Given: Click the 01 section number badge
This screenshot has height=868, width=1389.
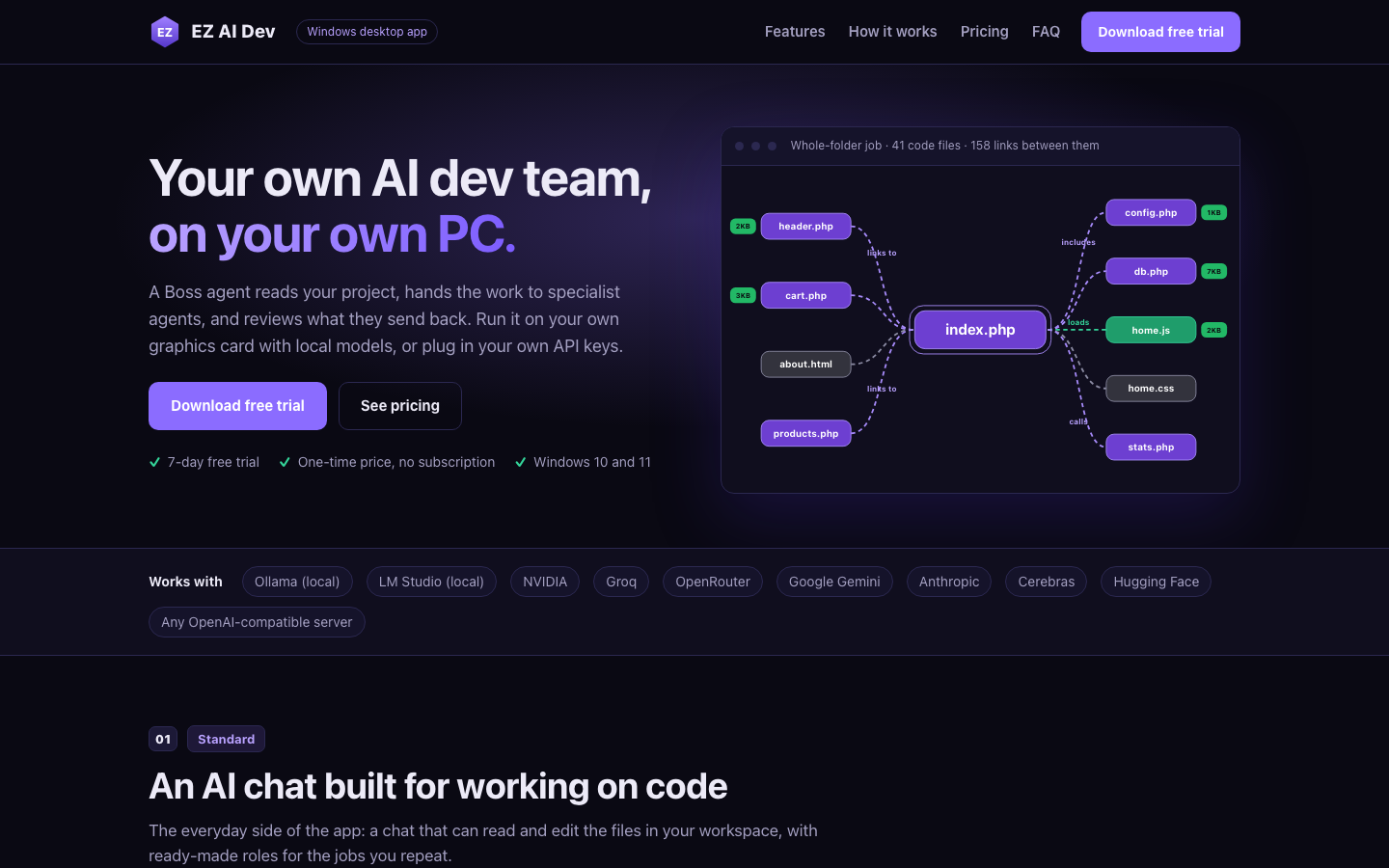Looking at the screenshot, I should [163, 739].
